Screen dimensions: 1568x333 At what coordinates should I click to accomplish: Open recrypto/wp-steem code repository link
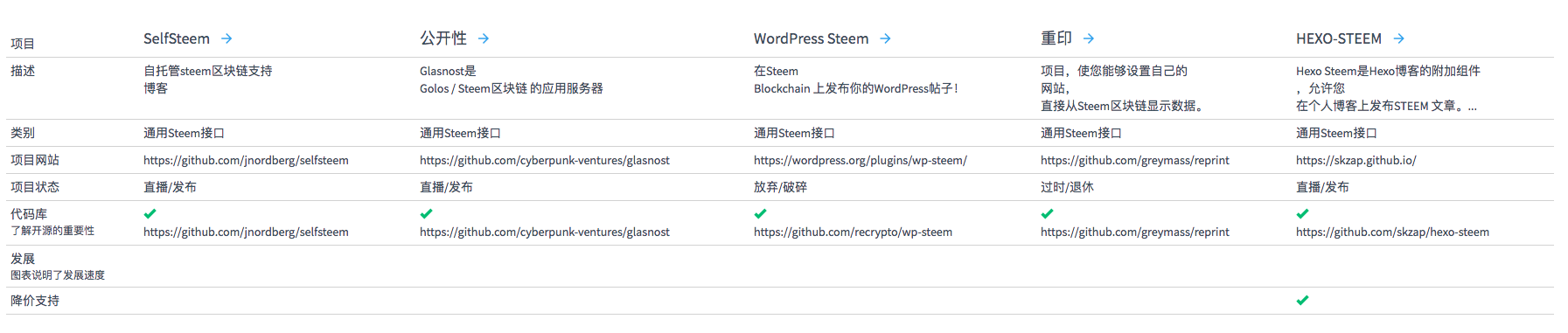click(x=853, y=232)
